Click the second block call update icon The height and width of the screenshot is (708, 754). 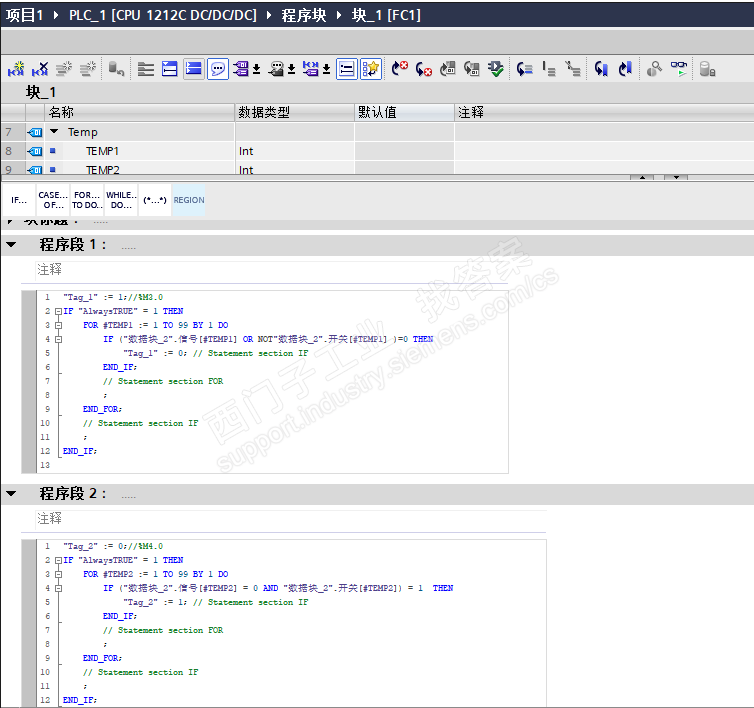pyautogui.click(x=472, y=69)
